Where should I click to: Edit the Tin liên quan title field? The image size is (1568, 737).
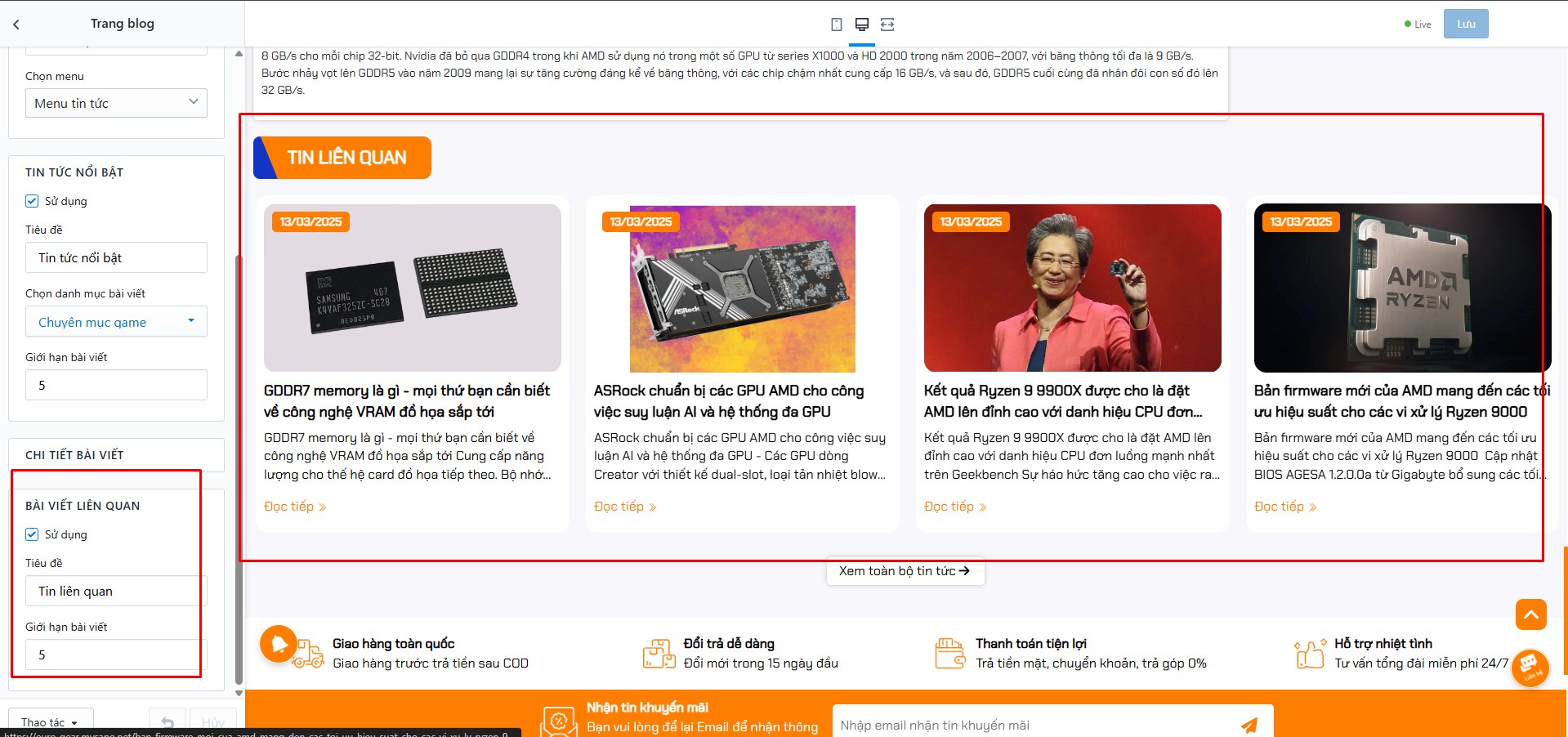point(116,591)
